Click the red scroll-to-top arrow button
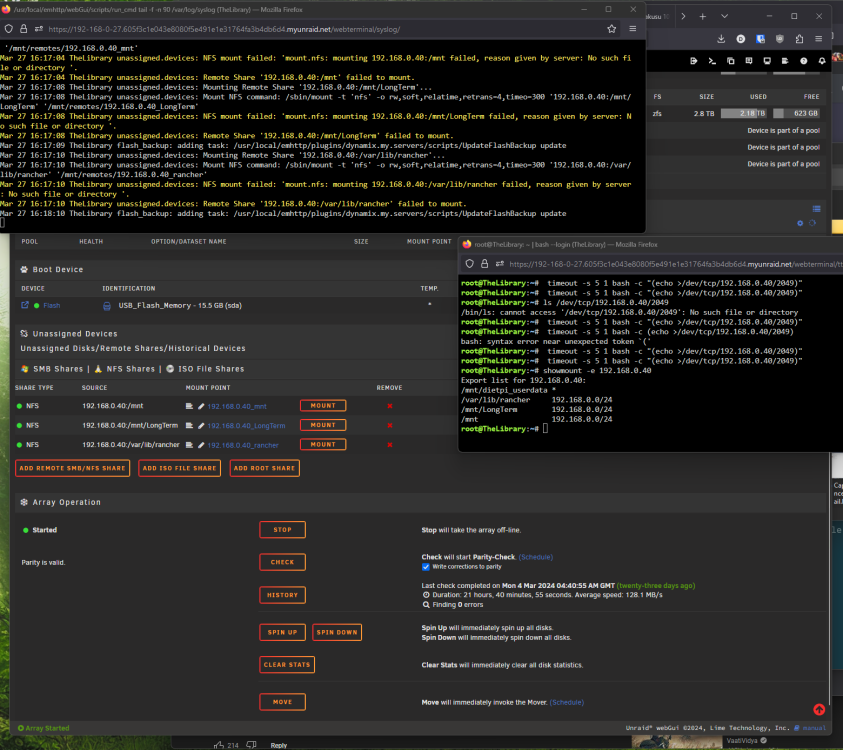The height and width of the screenshot is (750, 843). [x=819, y=710]
